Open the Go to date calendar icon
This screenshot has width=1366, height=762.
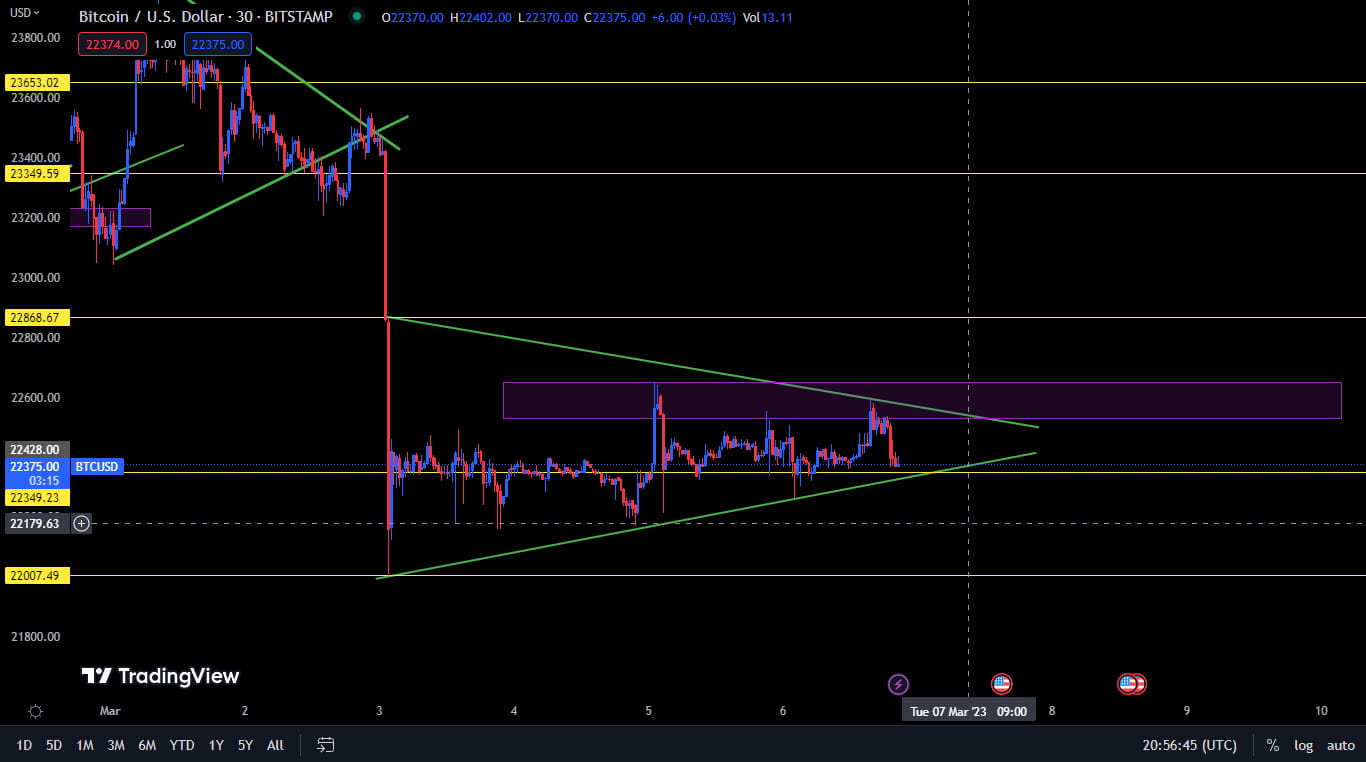click(x=325, y=745)
